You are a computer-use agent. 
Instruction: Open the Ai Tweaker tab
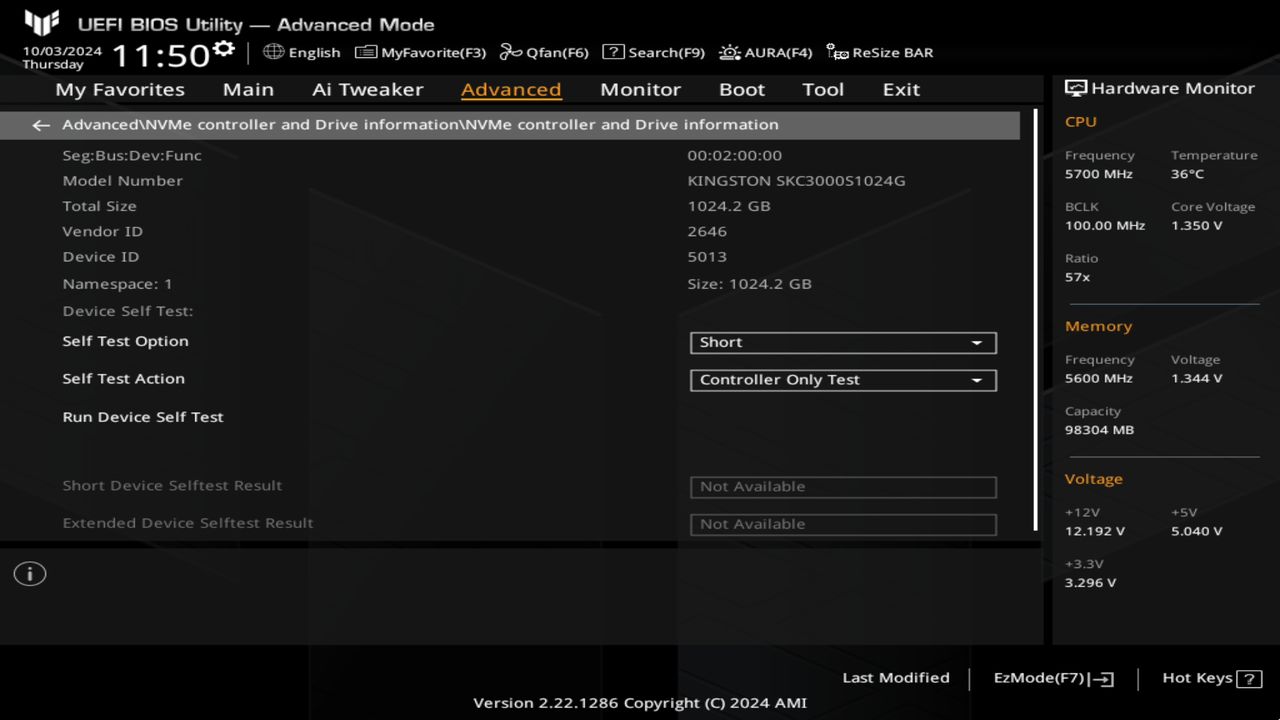tap(368, 89)
